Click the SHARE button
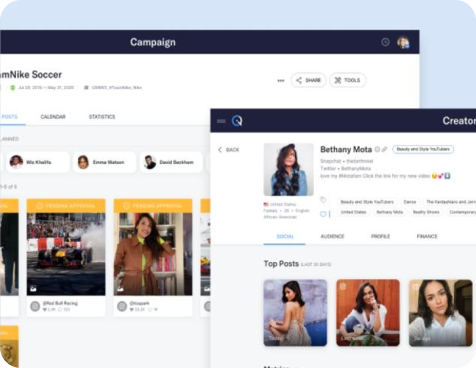The height and width of the screenshot is (368, 476). coord(308,80)
